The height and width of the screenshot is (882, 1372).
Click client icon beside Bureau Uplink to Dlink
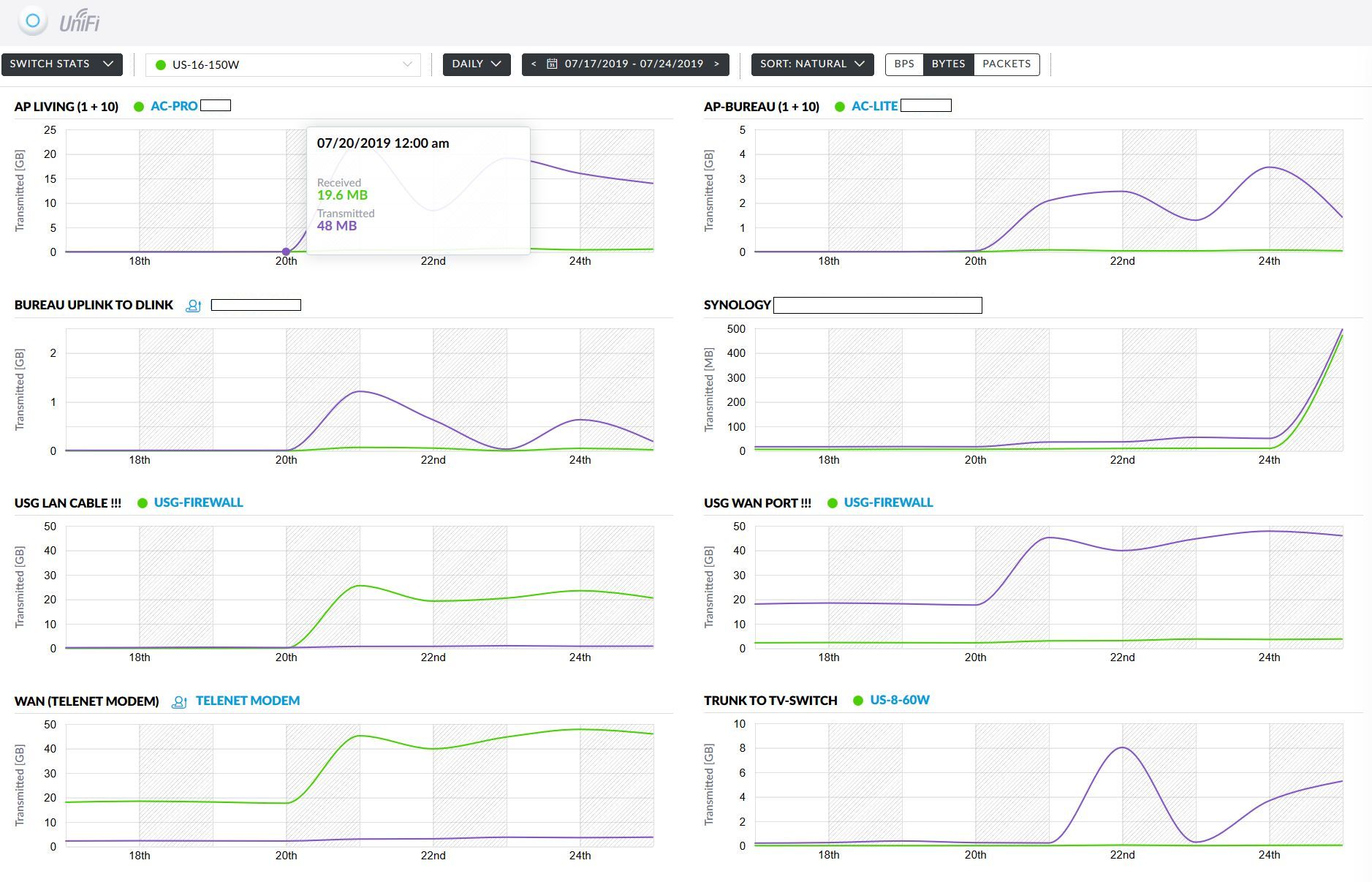pos(193,306)
